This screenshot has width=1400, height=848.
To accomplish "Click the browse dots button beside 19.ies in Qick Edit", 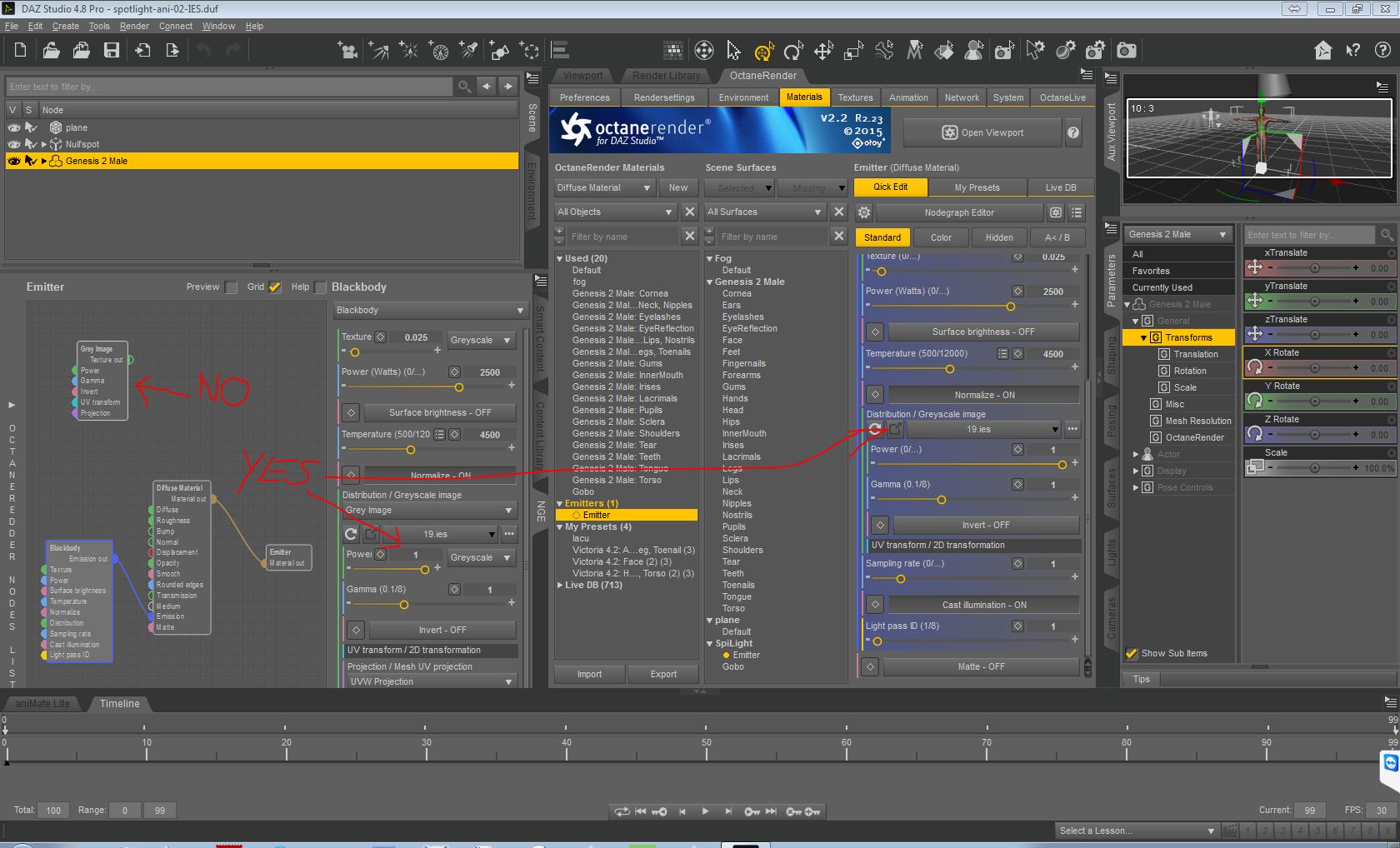I will point(1072,429).
